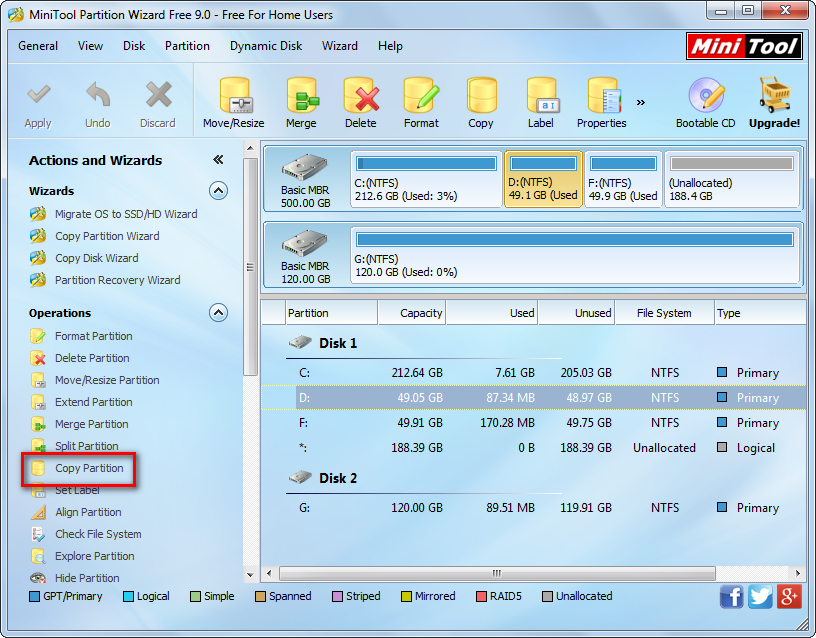Screen dimensions: 816x638
Task: Click the Copy toolbar icon
Action: [481, 96]
